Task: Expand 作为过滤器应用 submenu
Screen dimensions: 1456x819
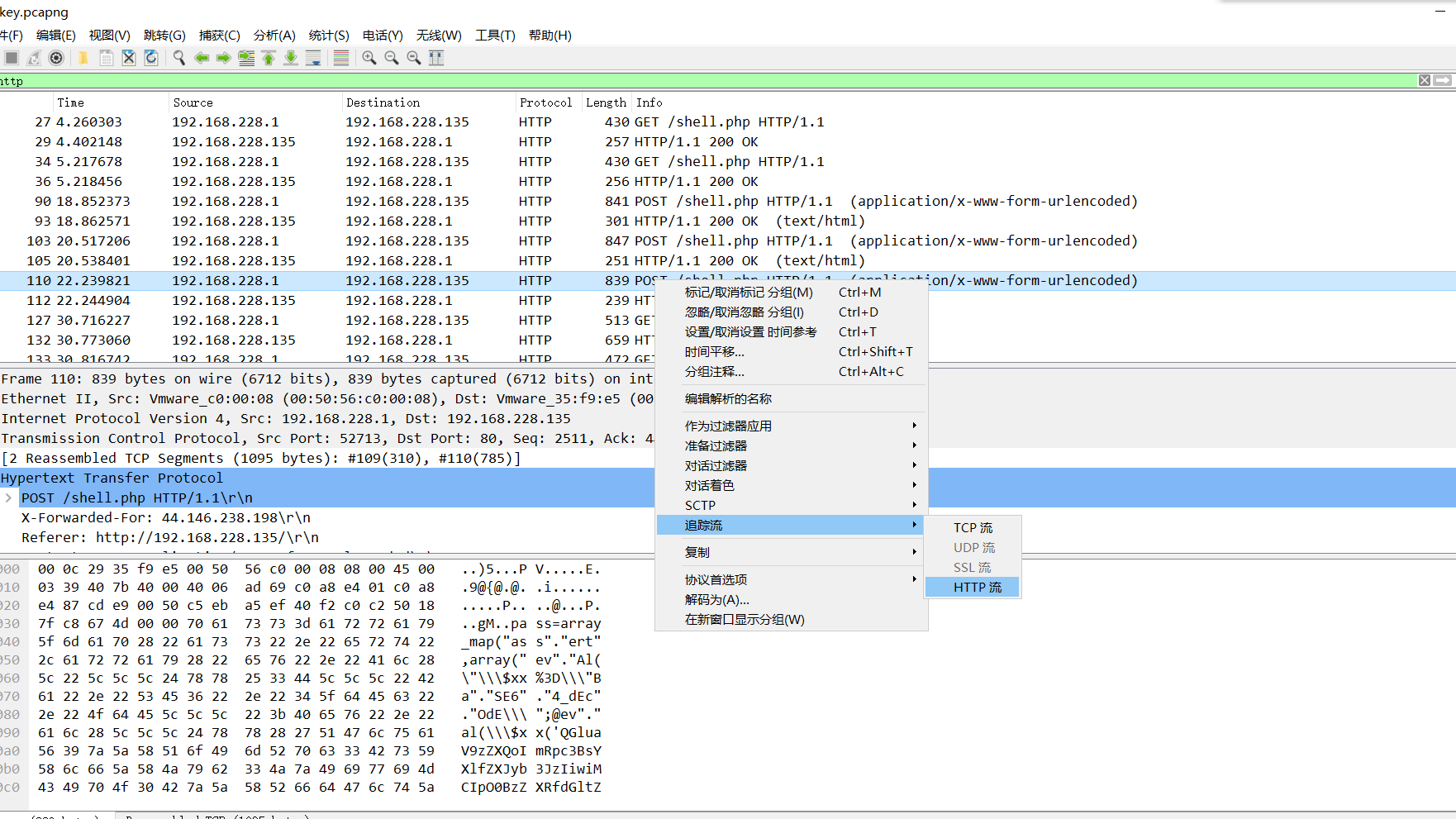Action: click(792, 426)
